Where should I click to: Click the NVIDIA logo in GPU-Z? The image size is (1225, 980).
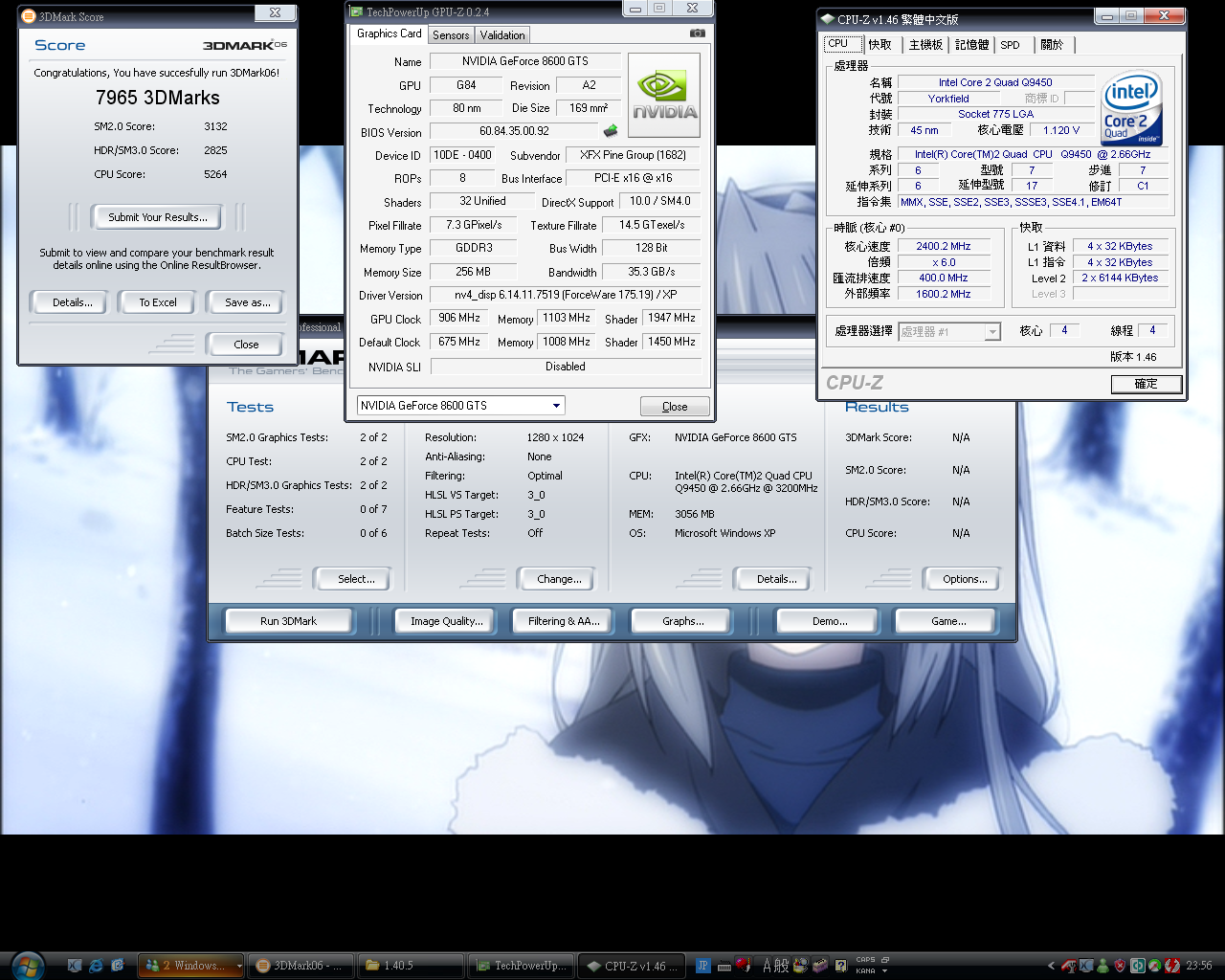664,96
